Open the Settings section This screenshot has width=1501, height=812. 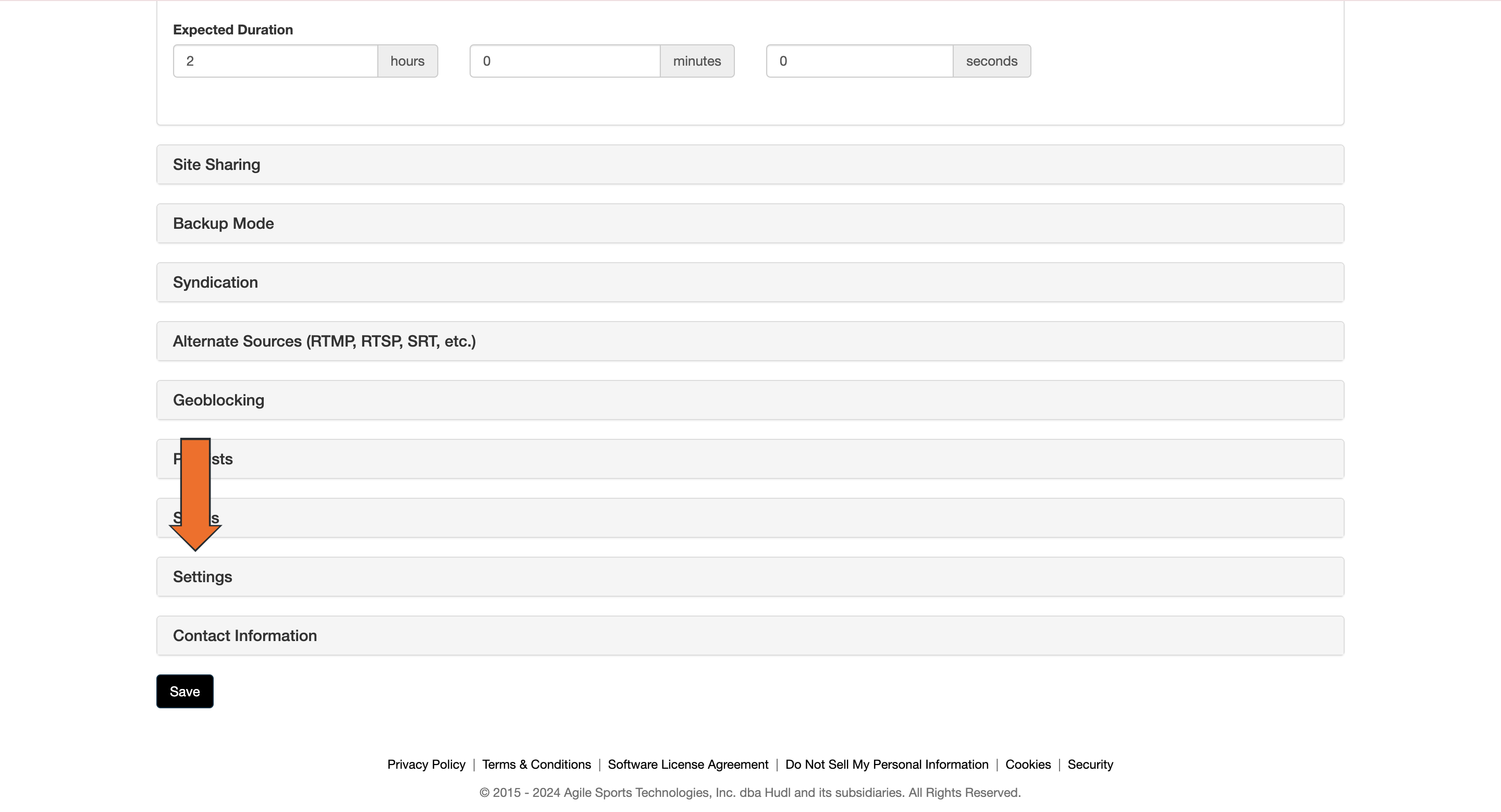pyautogui.click(x=750, y=576)
